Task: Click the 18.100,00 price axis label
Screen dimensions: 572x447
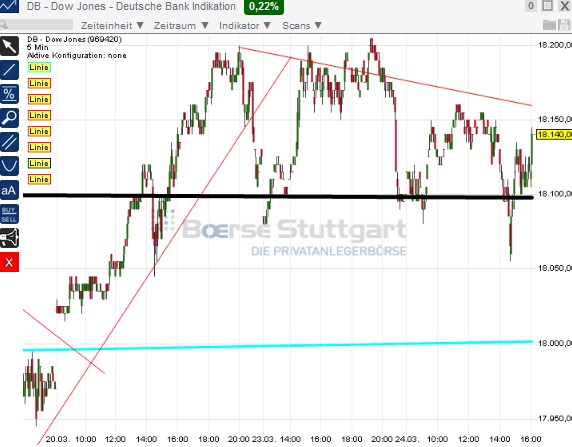Action: [555, 194]
